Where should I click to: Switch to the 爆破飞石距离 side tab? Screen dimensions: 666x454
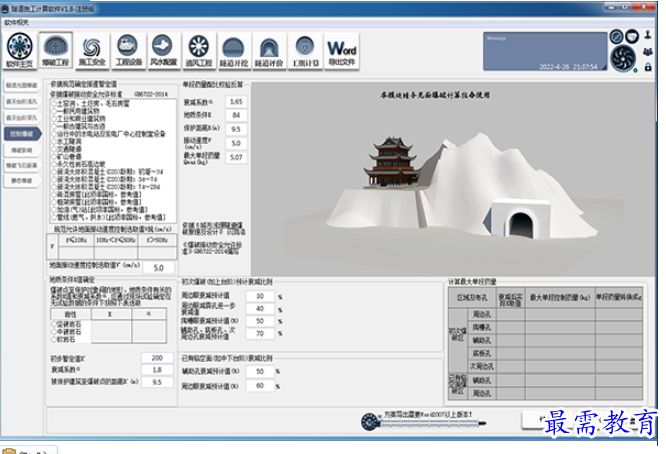[x=22, y=165]
